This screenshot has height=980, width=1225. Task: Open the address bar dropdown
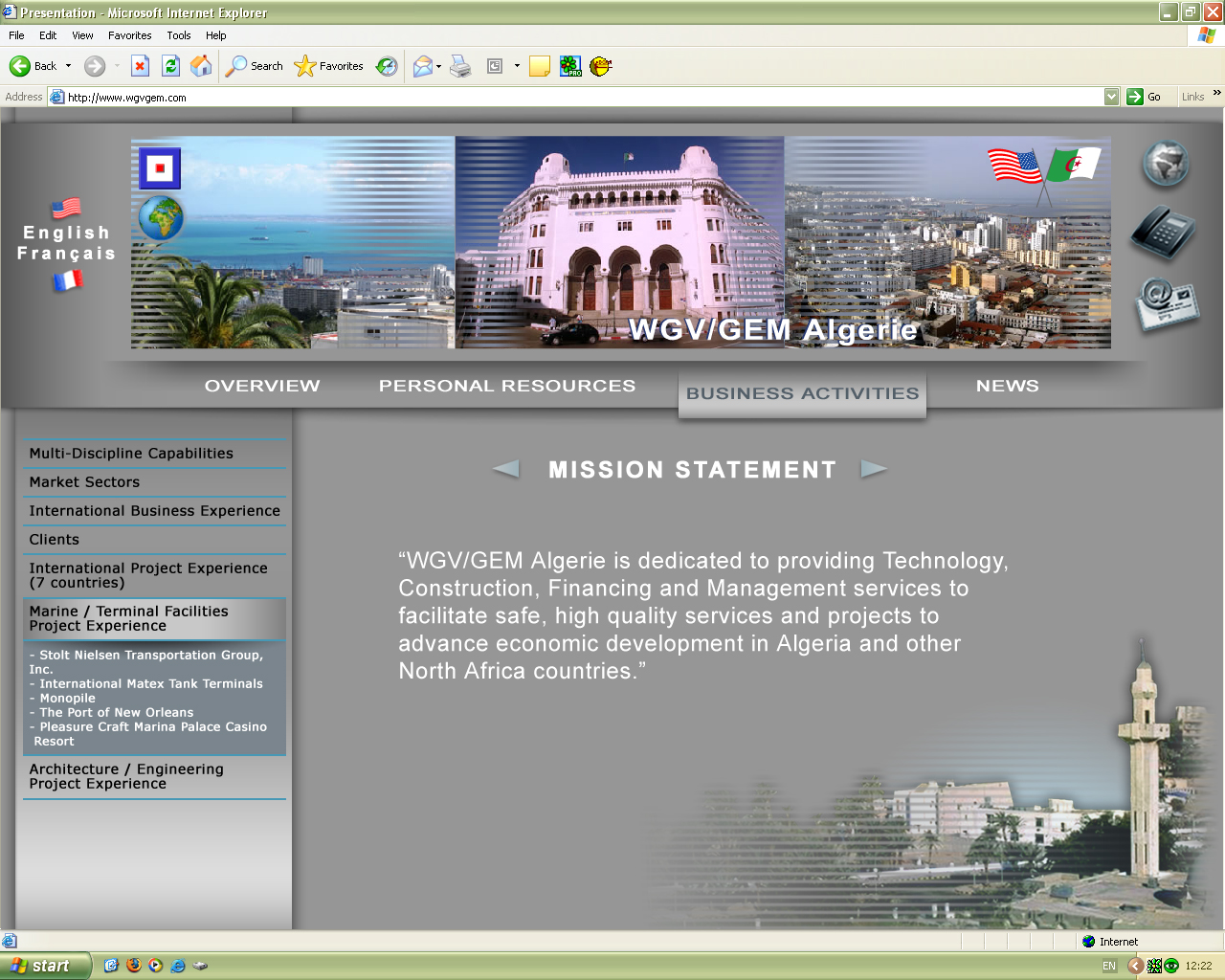coord(1111,97)
